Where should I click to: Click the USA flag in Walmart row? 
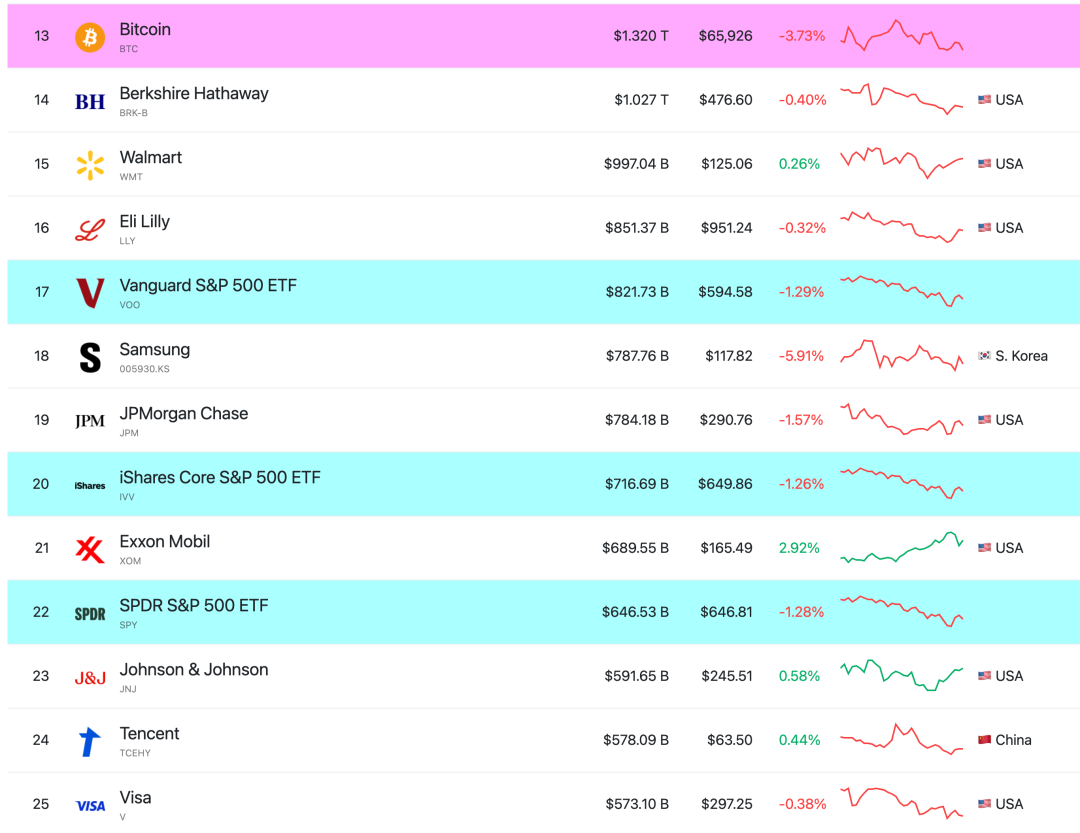[984, 163]
